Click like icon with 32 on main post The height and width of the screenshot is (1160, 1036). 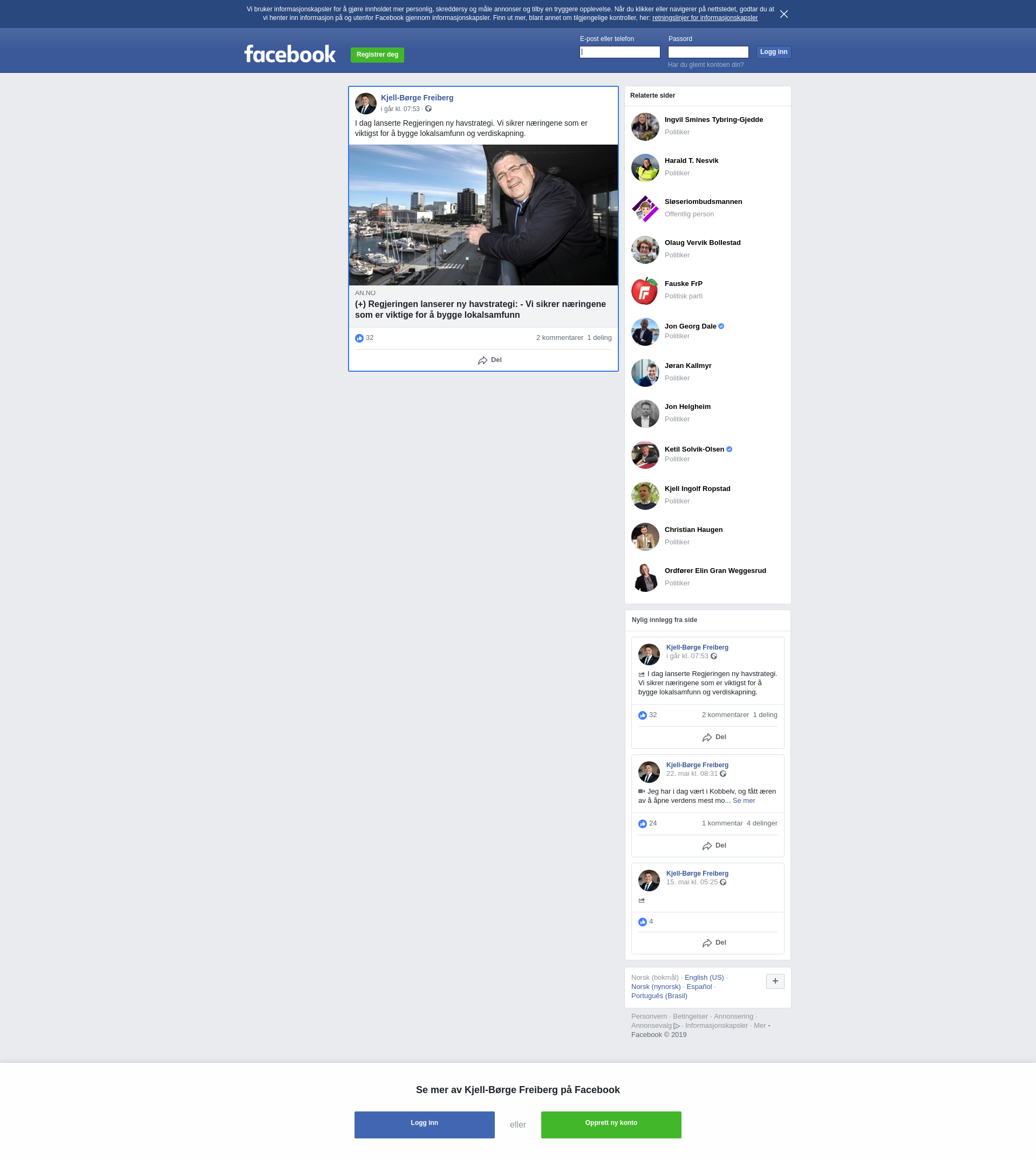point(359,338)
